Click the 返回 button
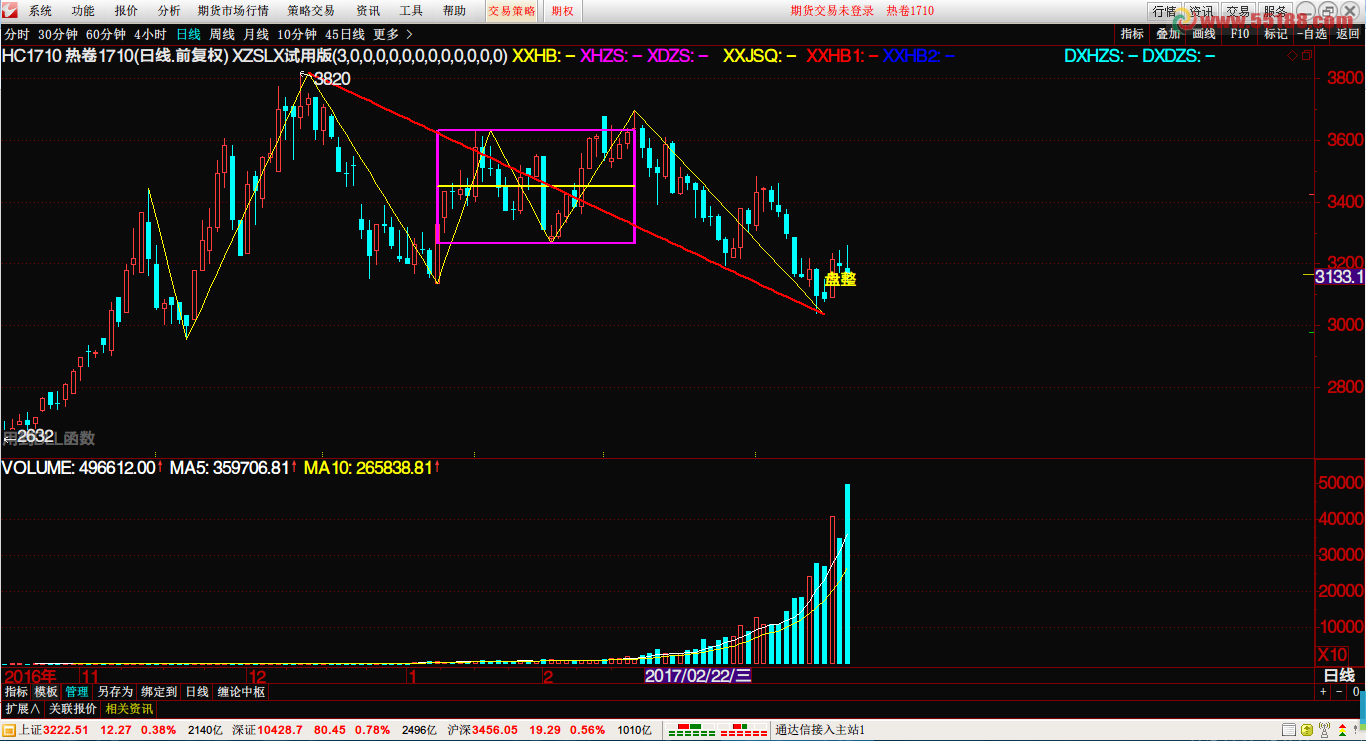 [1347, 34]
